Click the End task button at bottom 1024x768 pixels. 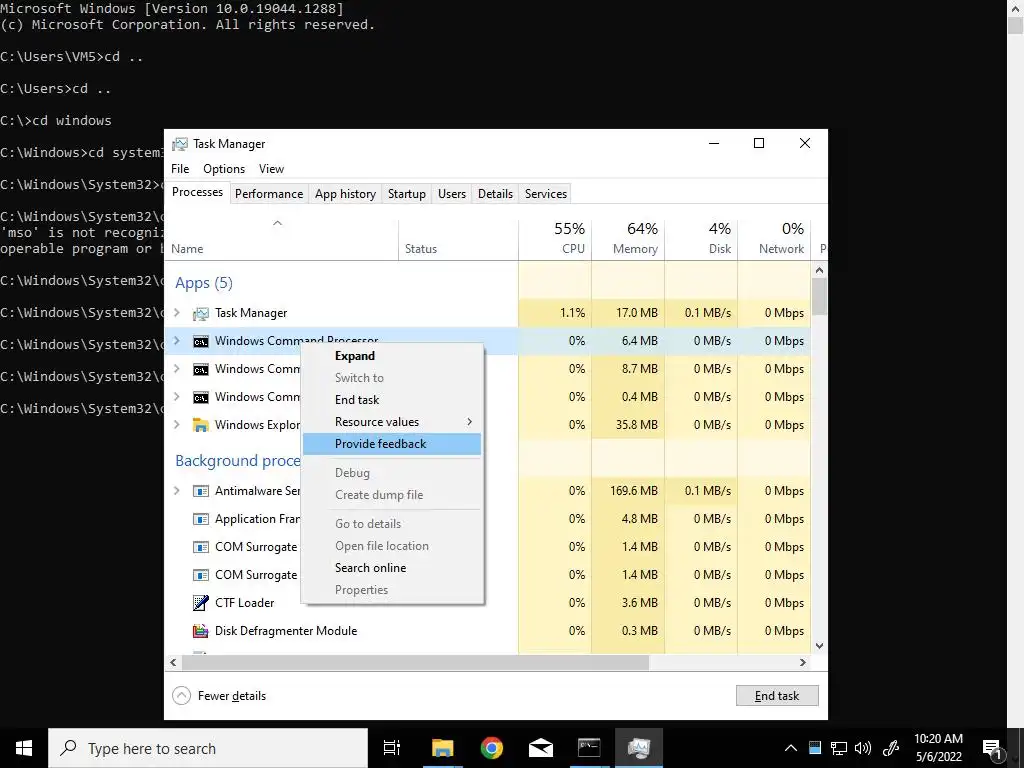point(777,696)
